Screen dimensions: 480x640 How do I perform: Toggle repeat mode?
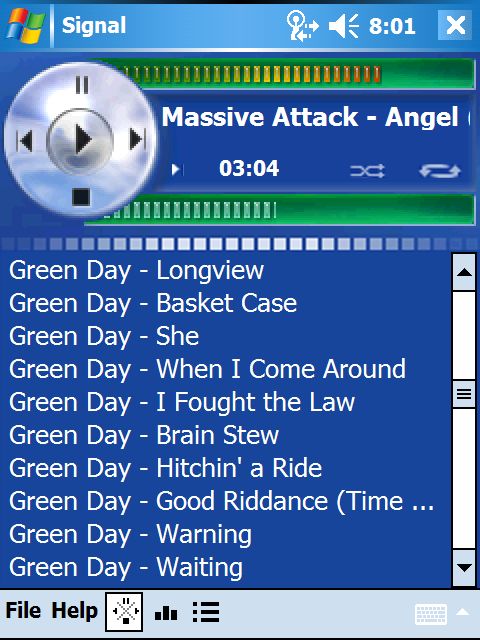pyautogui.click(x=440, y=171)
